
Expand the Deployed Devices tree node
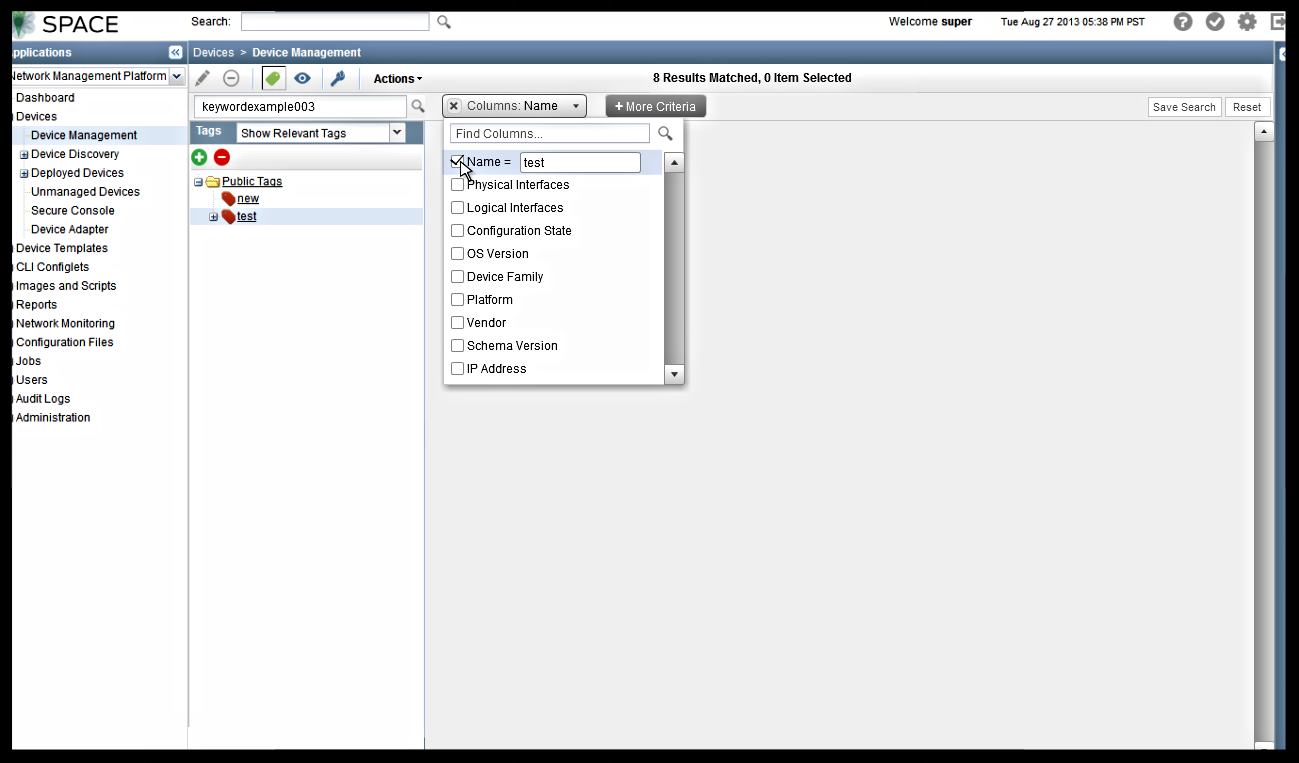[24, 174]
